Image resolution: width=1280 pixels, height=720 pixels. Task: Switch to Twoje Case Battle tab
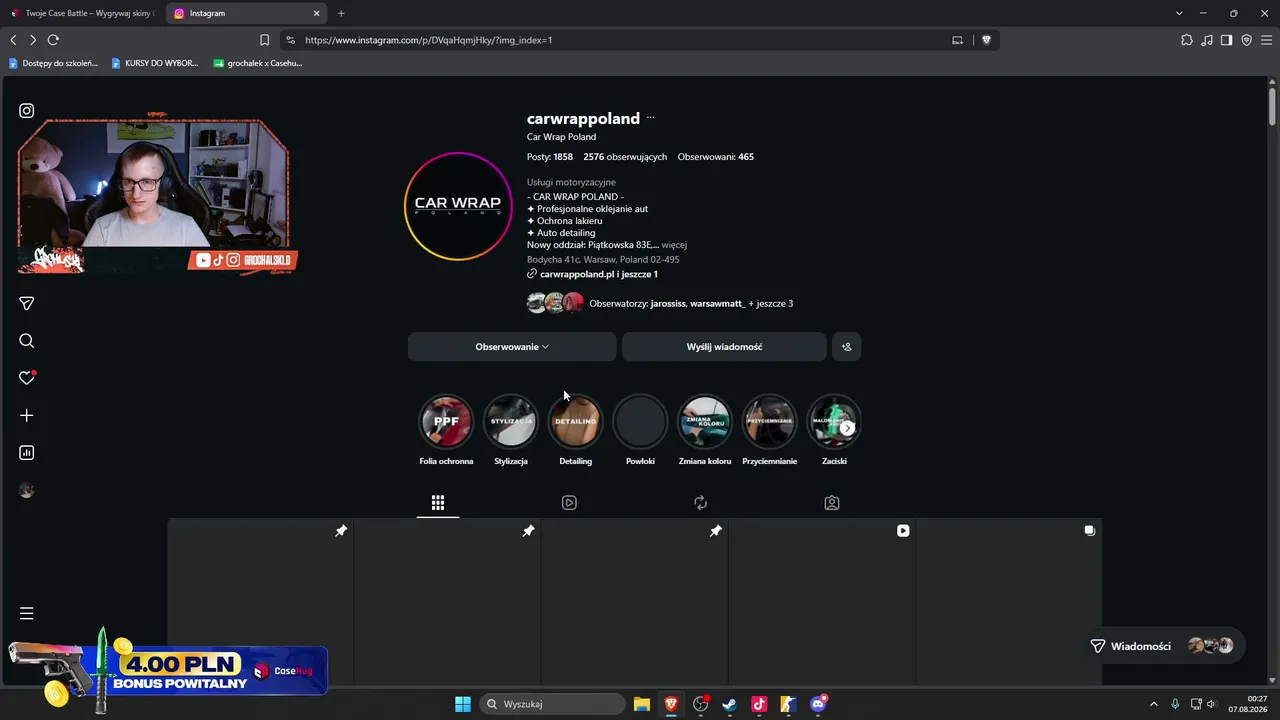click(83, 13)
